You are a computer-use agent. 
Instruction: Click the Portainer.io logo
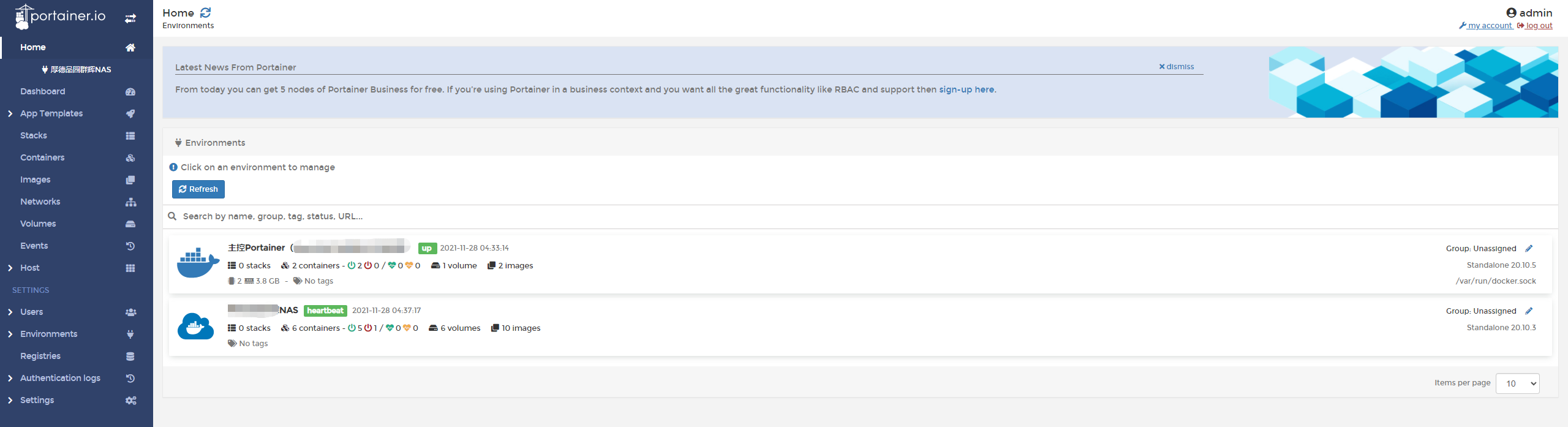pos(60,17)
